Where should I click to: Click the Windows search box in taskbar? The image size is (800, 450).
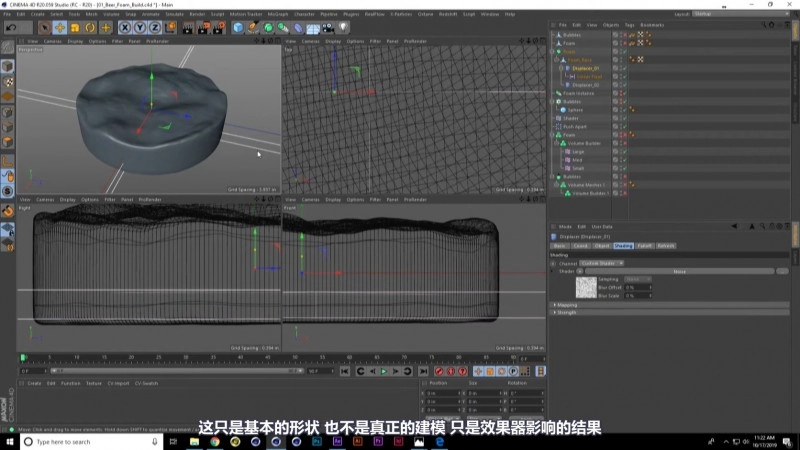tap(65, 441)
